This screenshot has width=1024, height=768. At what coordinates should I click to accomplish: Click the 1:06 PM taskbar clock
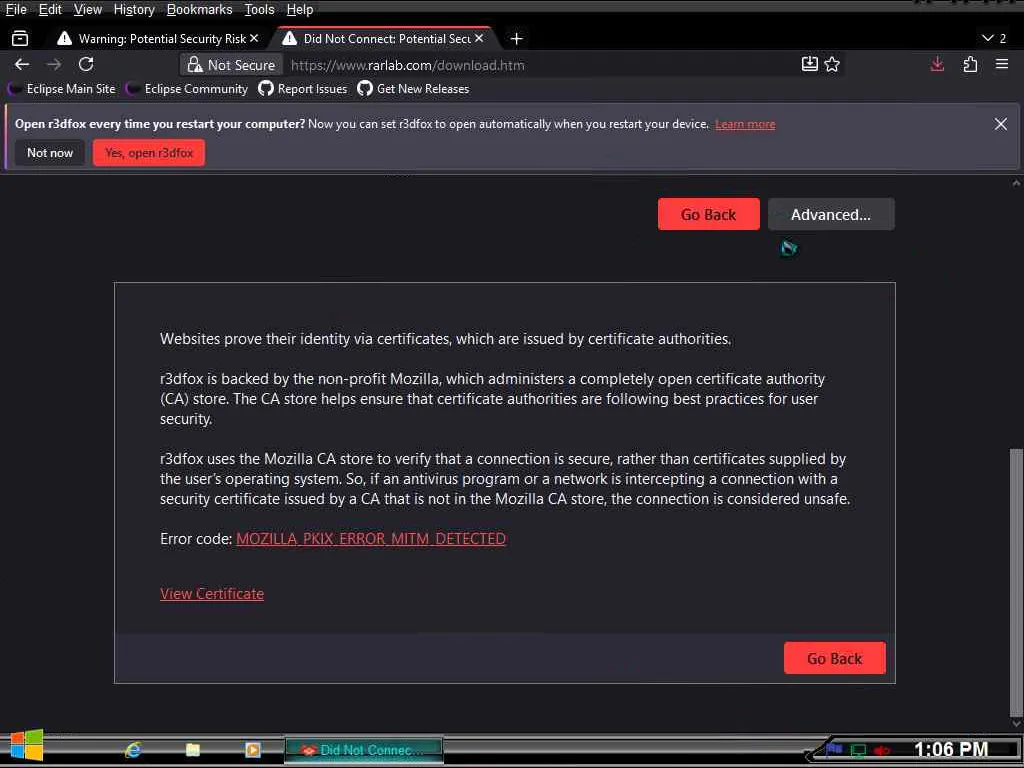tap(951, 750)
